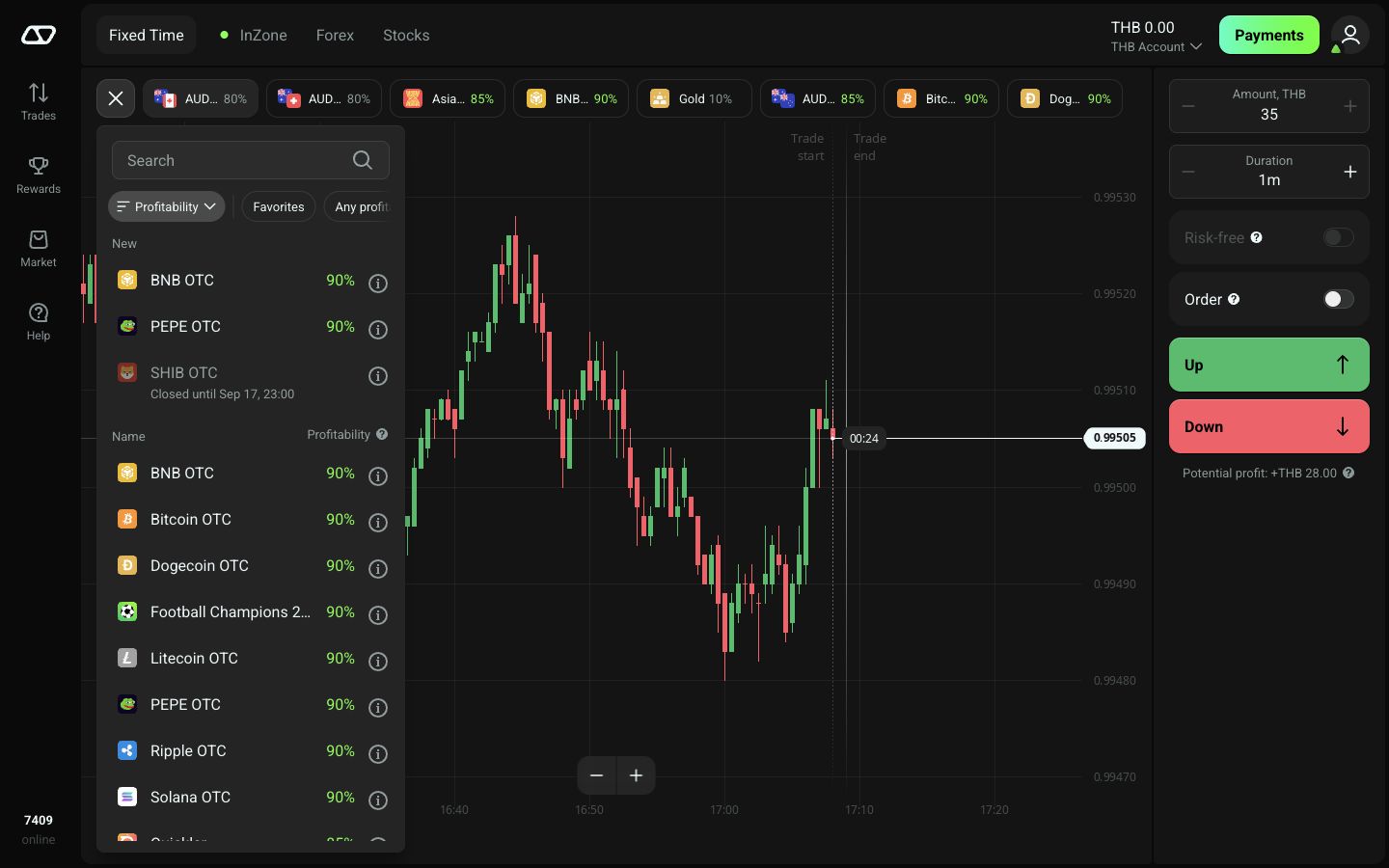This screenshot has width=1389, height=868.
Task: Open the Help question icon
Action: click(x=39, y=312)
